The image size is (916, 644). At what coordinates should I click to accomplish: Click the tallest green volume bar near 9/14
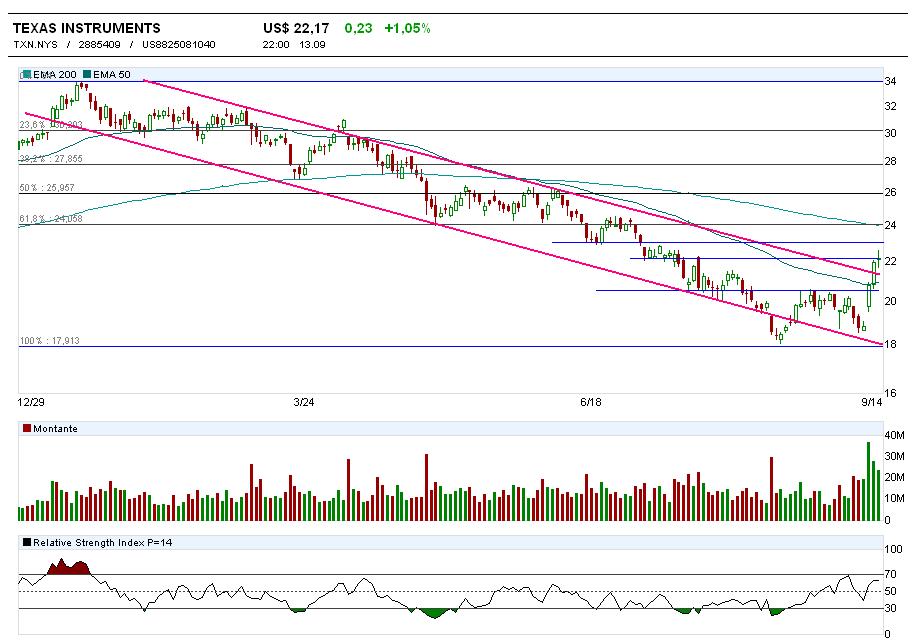pos(868,482)
